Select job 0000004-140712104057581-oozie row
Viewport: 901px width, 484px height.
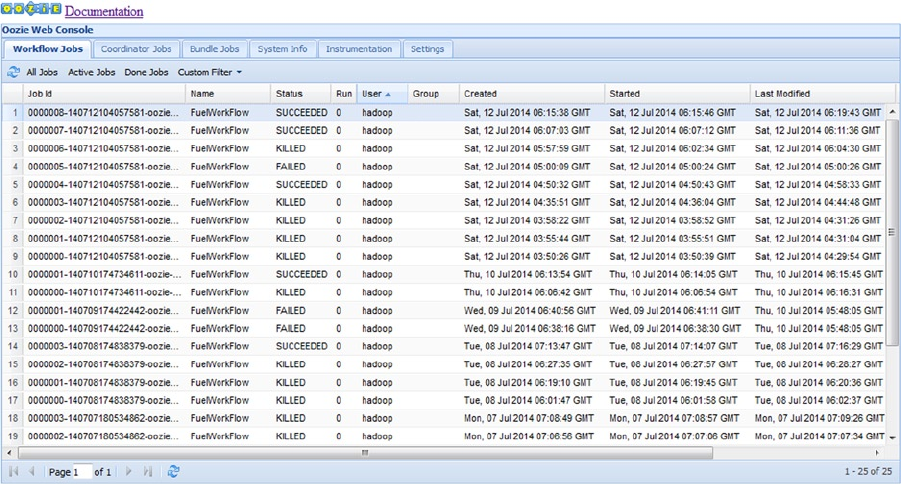point(444,185)
